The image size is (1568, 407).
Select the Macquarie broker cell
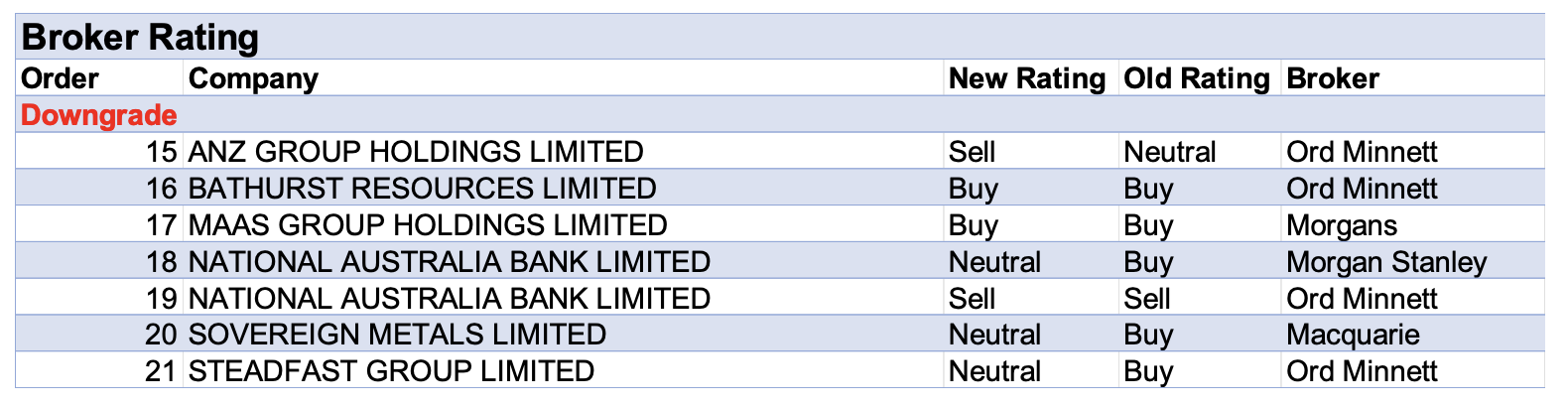point(1353,335)
